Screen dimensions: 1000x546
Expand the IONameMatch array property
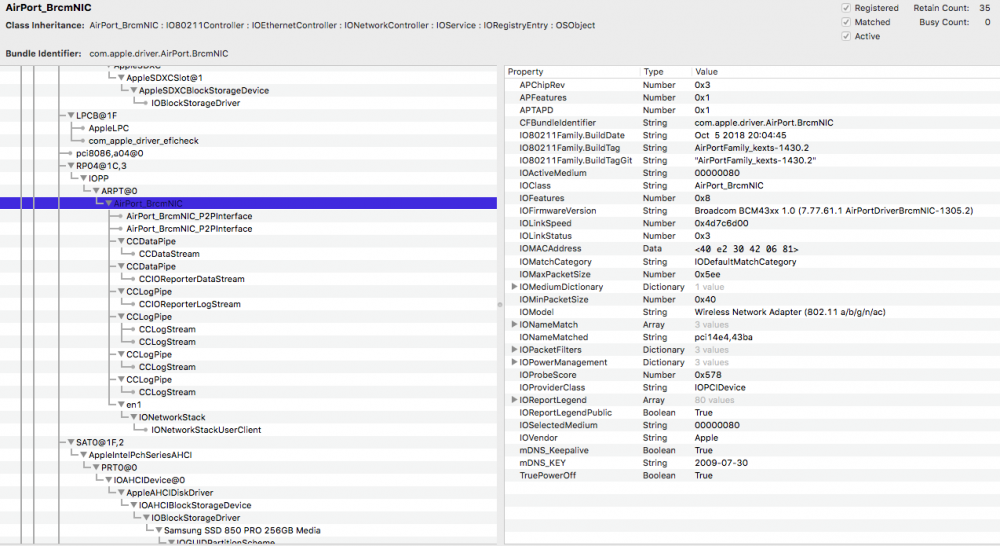click(514, 325)
